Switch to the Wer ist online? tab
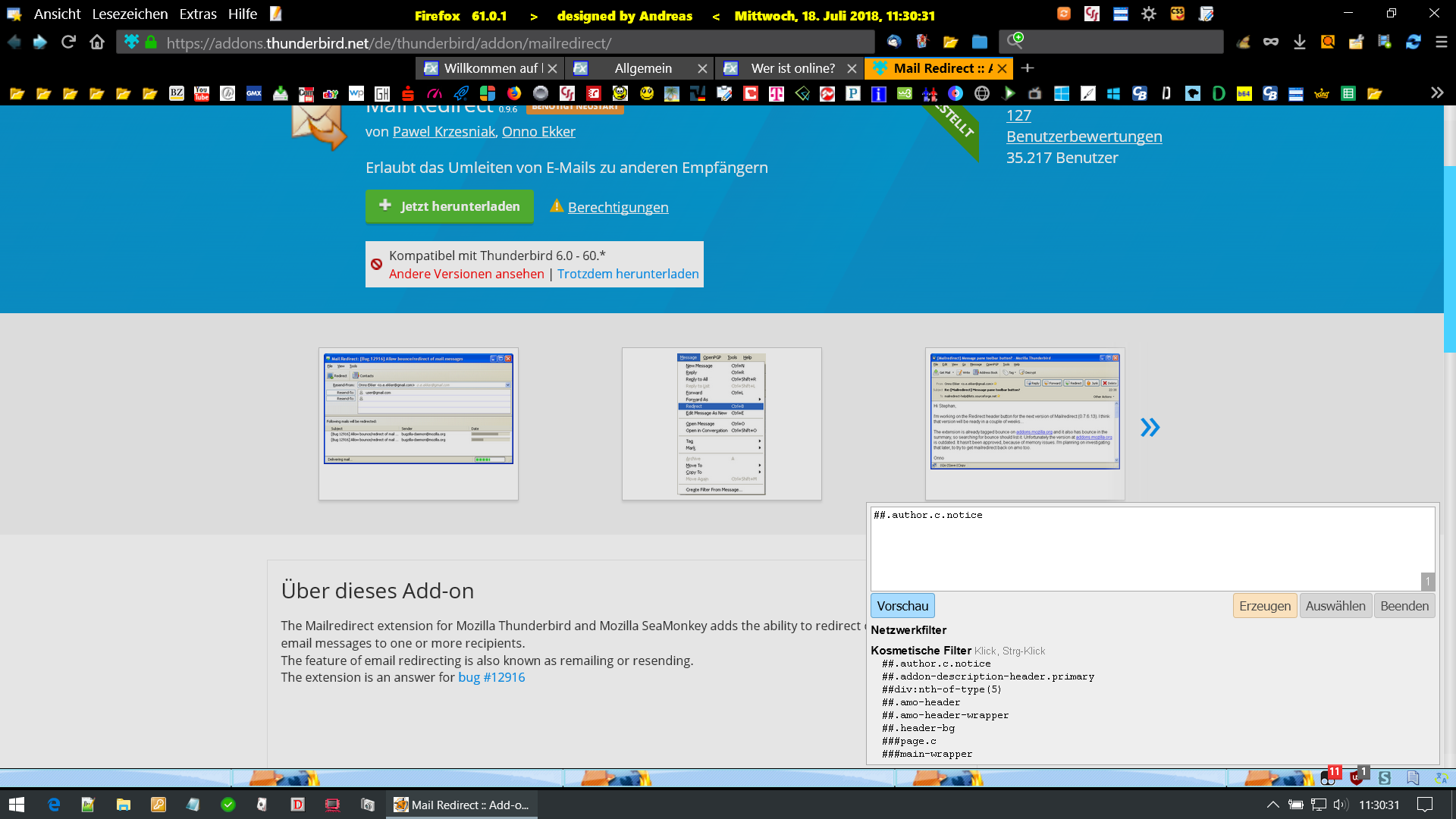This screenshot has width=1456, height=819. click(x=792, y=68)
